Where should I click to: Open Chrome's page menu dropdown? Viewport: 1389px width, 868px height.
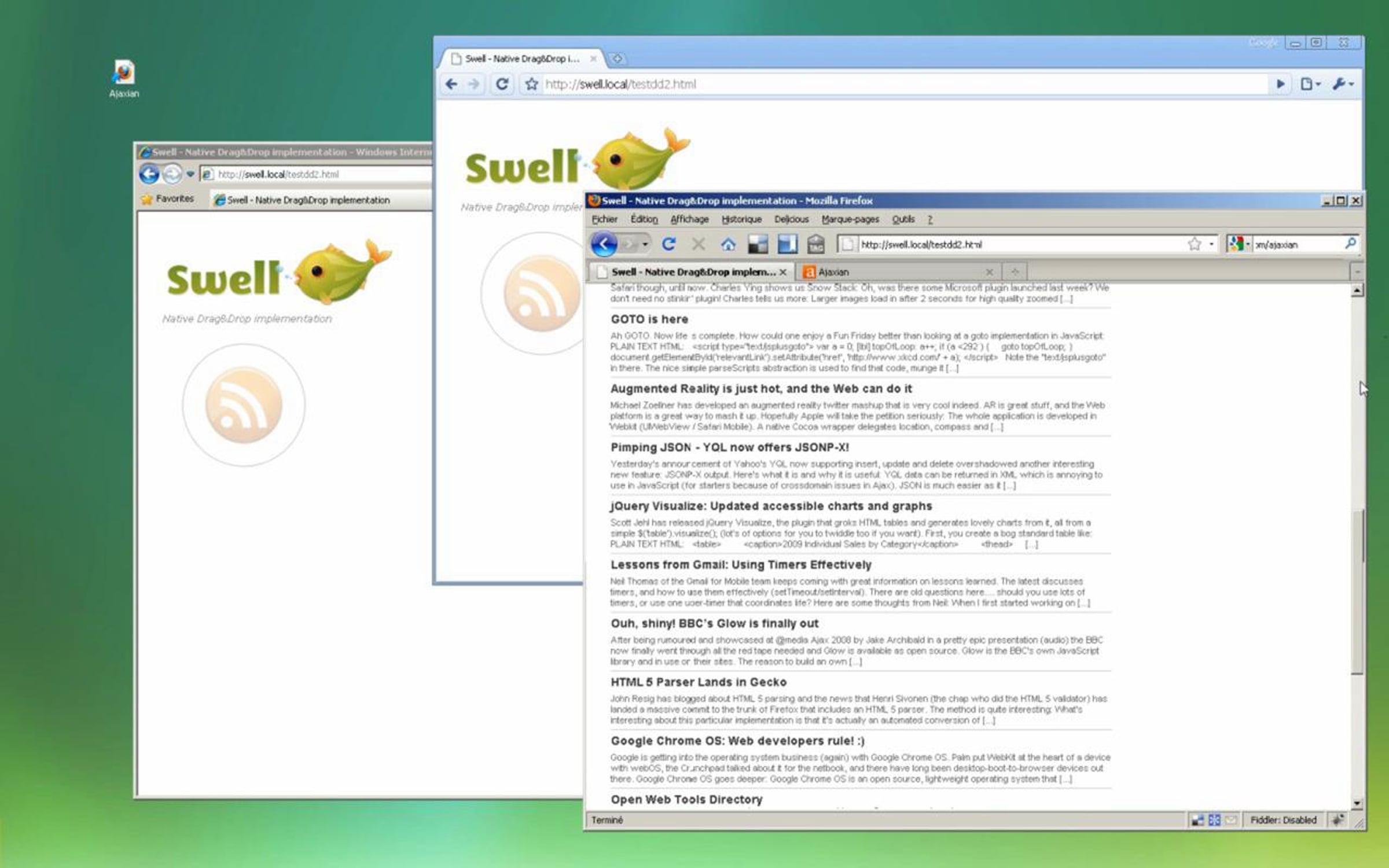pos(1311,84)
